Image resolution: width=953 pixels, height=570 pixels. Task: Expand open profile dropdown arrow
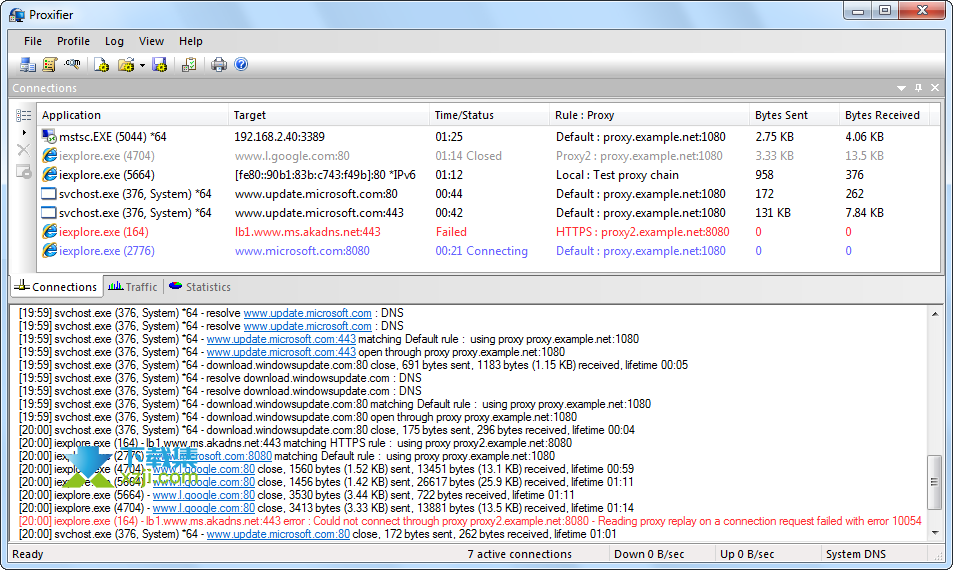(142, 65)
